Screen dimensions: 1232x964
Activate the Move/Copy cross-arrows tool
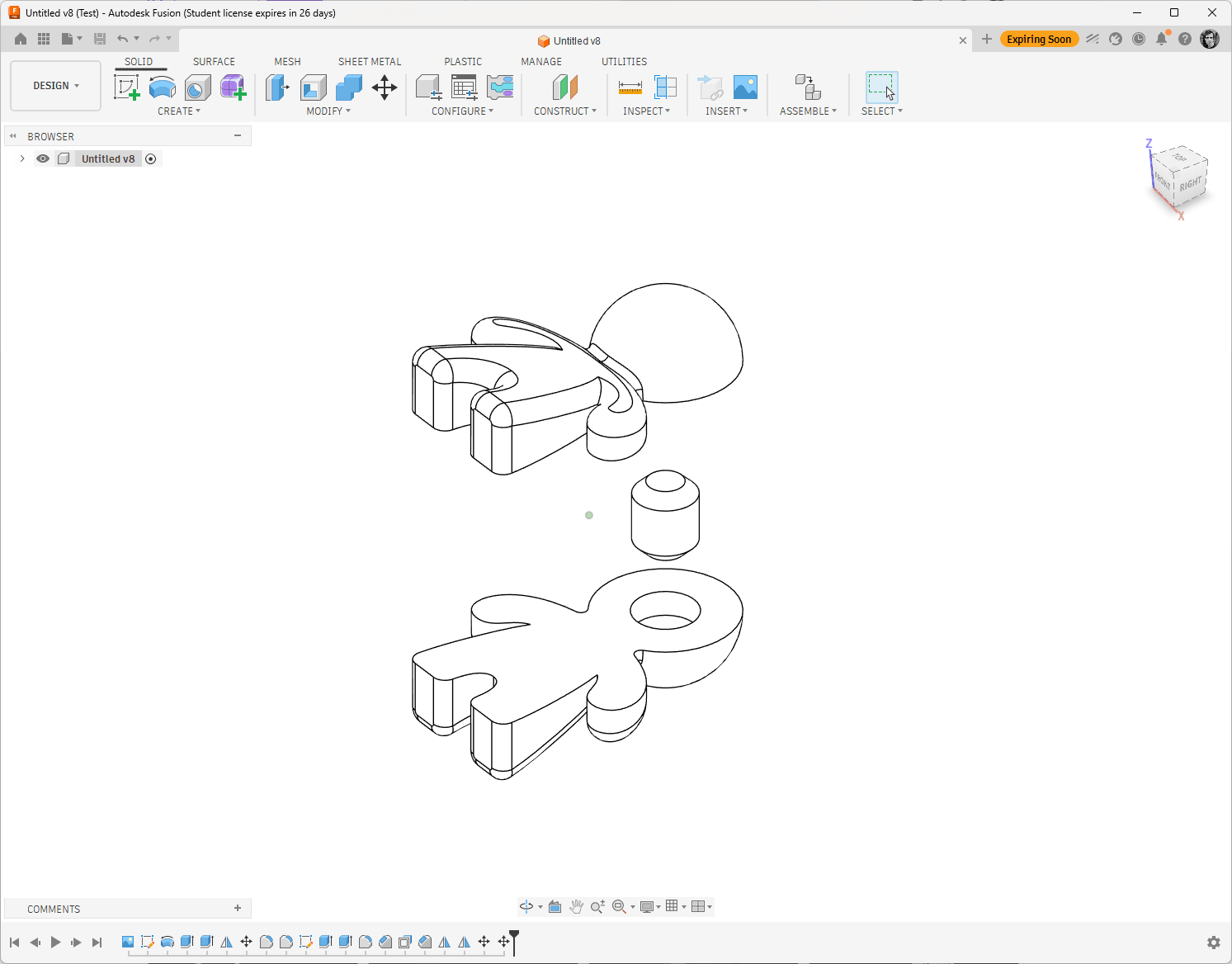(x=385, y=87)
